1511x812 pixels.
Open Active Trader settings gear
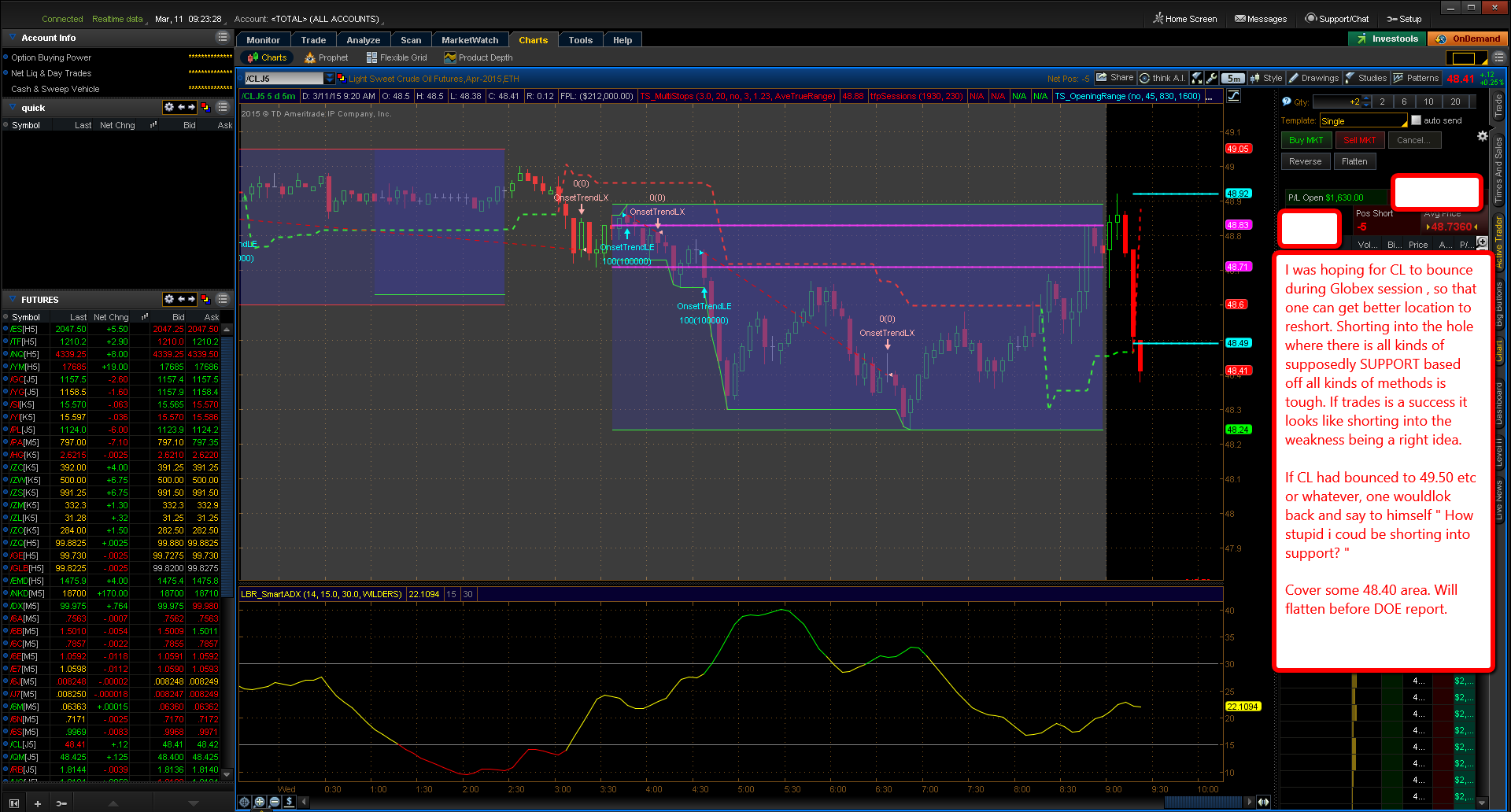(x=1483, y=136)
